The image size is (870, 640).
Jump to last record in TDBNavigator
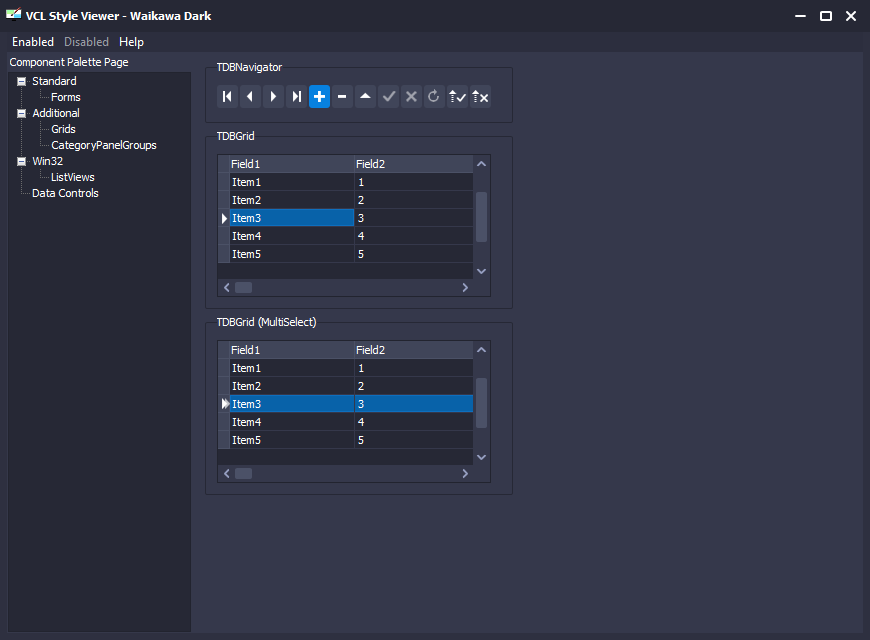[x=296, y=97]
